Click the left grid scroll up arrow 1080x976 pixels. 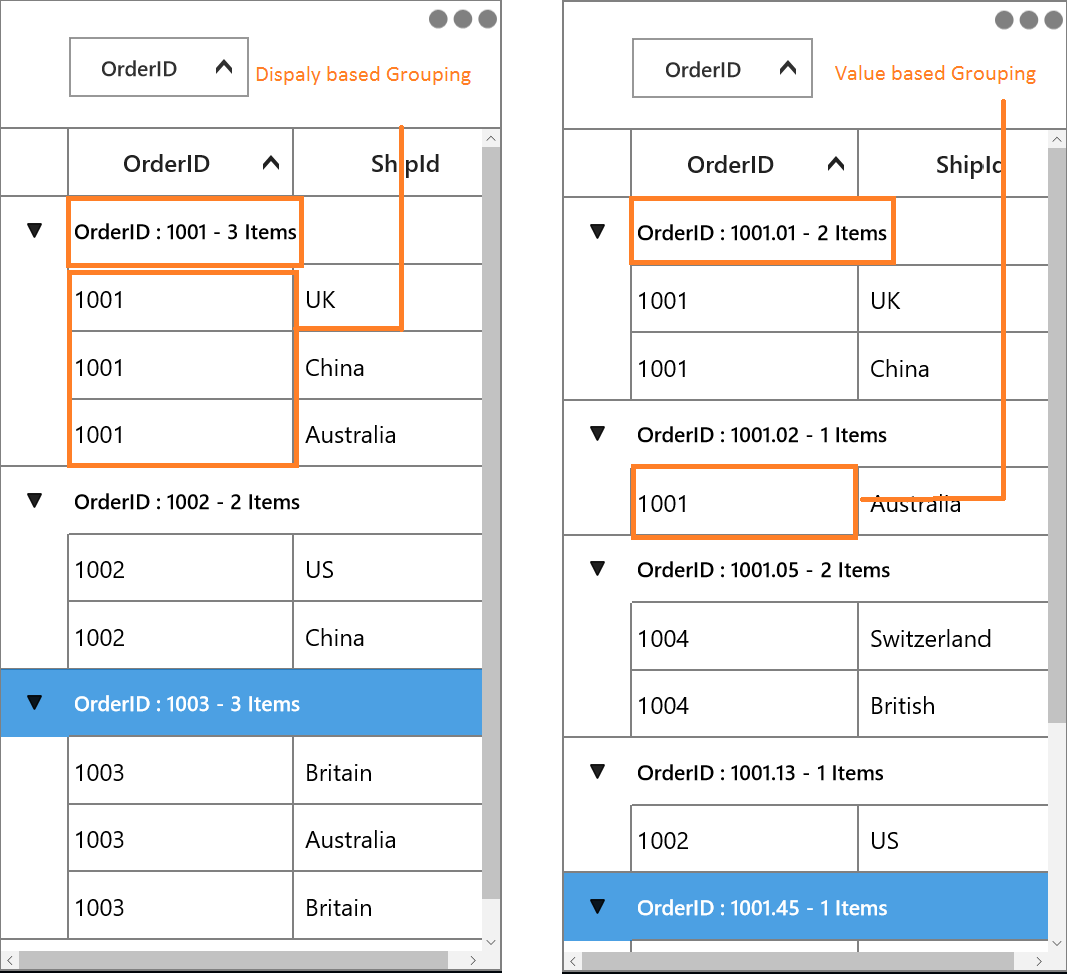click(491, 138)
